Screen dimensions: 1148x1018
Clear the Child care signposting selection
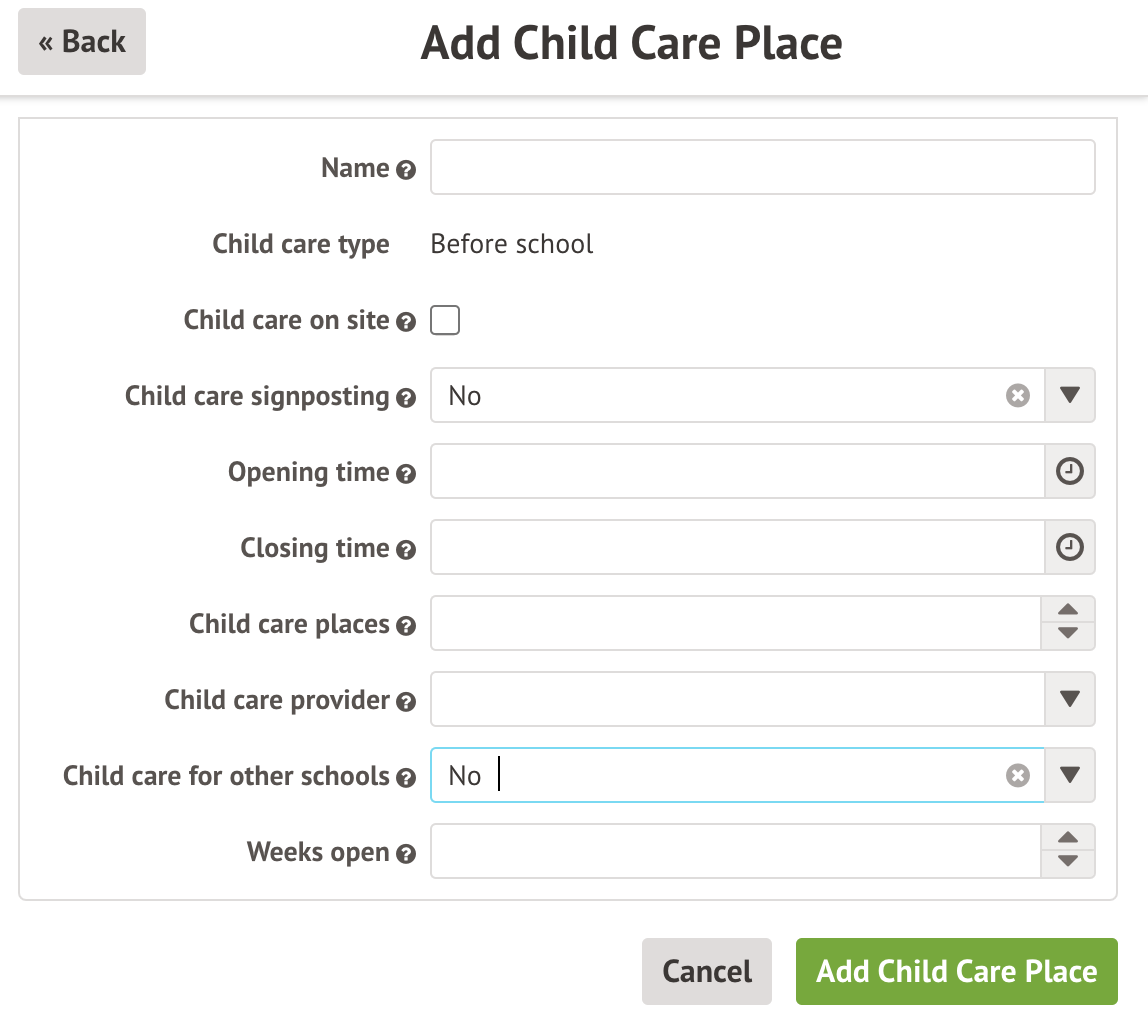coord(1018,395)
